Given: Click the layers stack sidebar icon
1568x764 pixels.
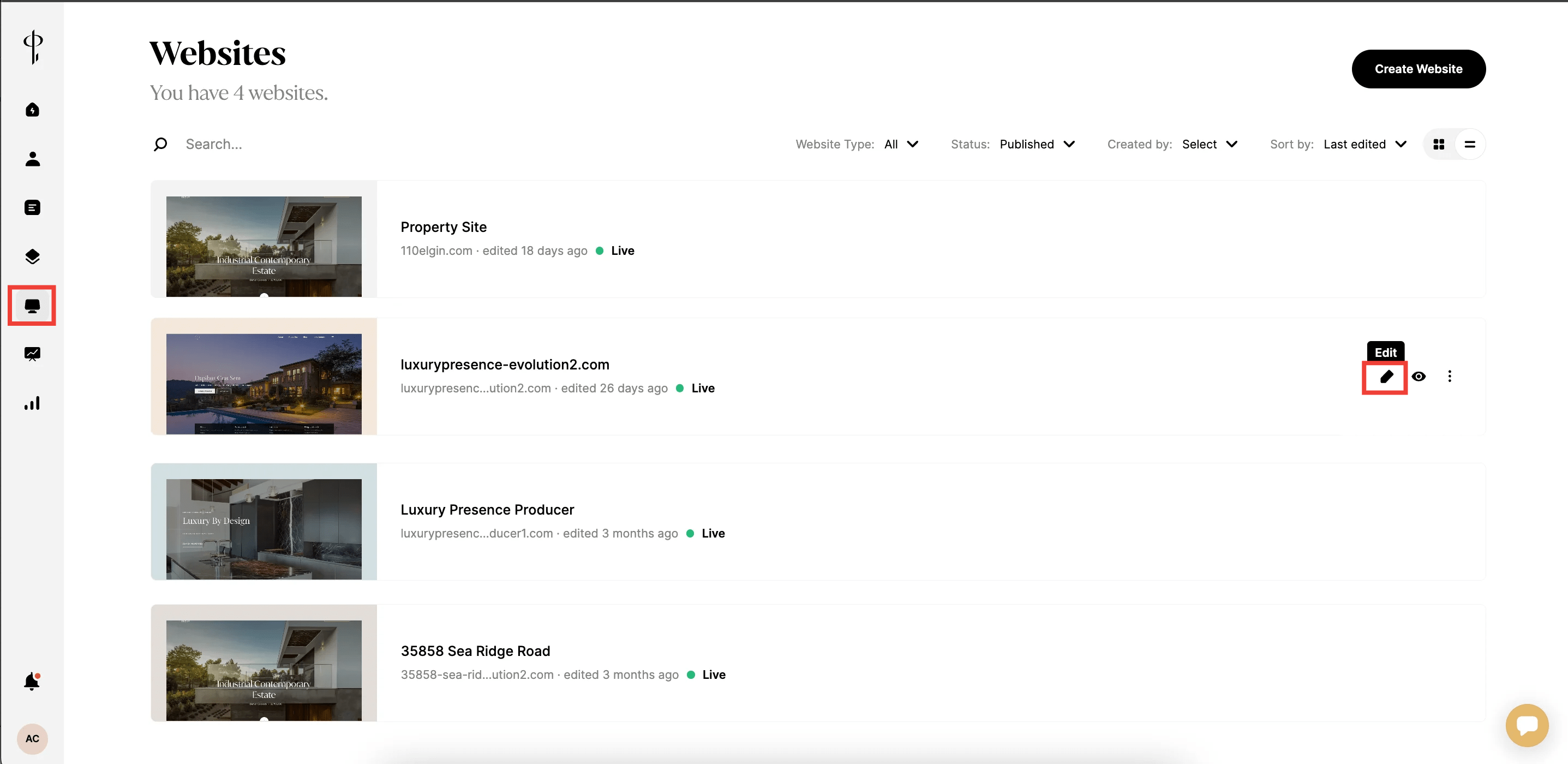Looking at the screenshot, I should pyautogui.click(x=32, y=256).
